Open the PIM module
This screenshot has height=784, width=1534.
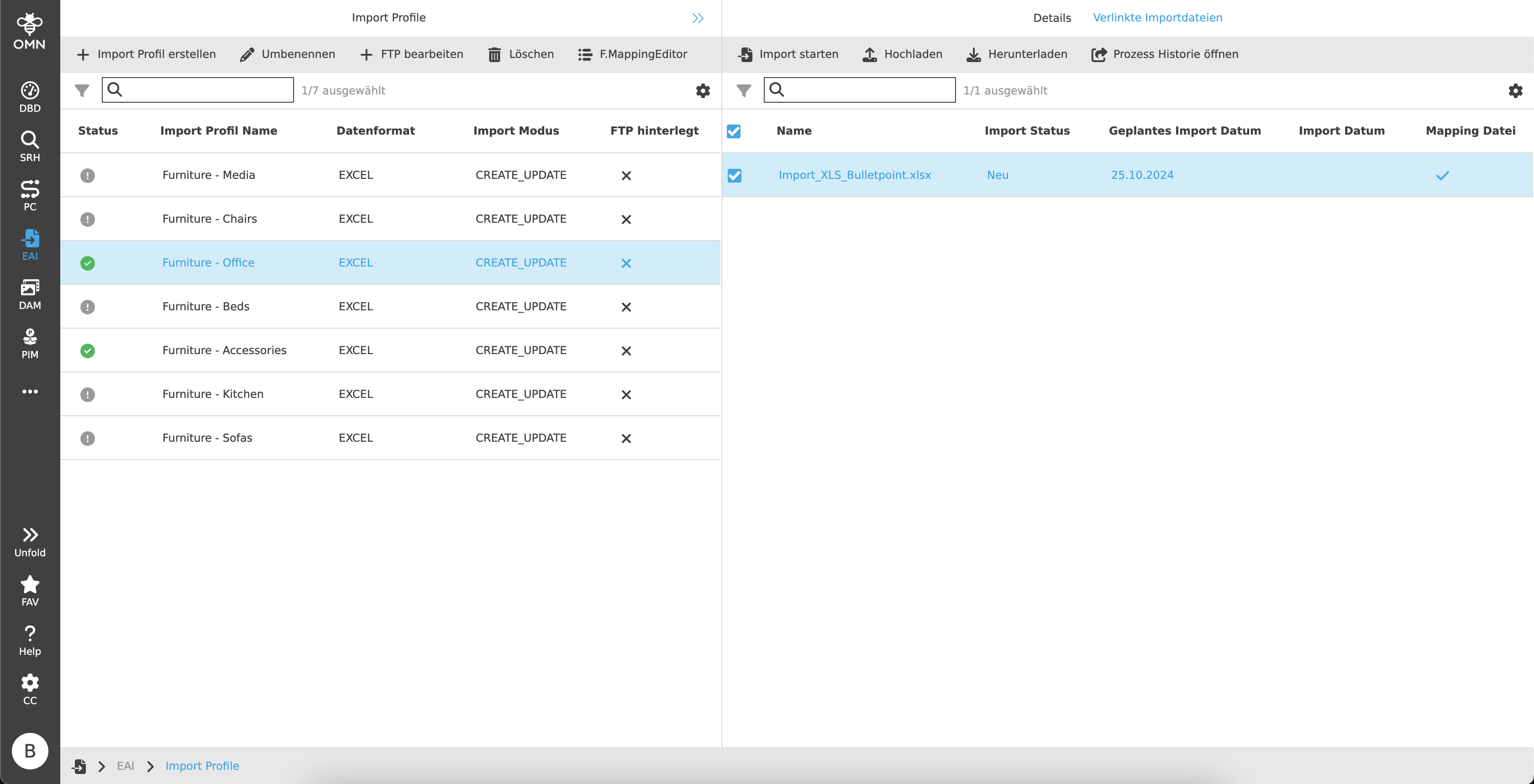pyautogui.click(x=29, y=342)
